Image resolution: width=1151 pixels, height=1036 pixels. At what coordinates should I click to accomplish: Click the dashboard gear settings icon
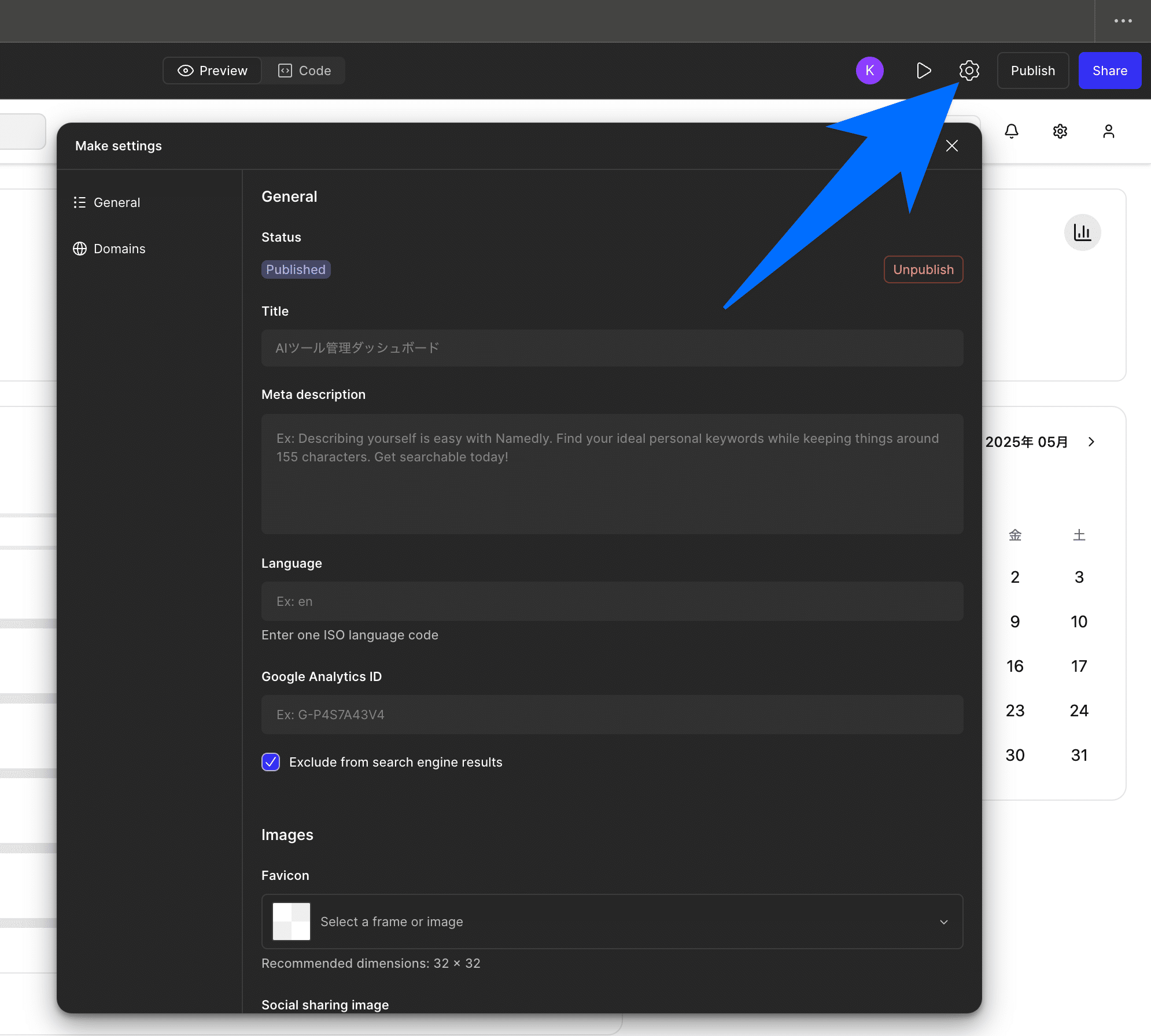[x=1060, y=131]
